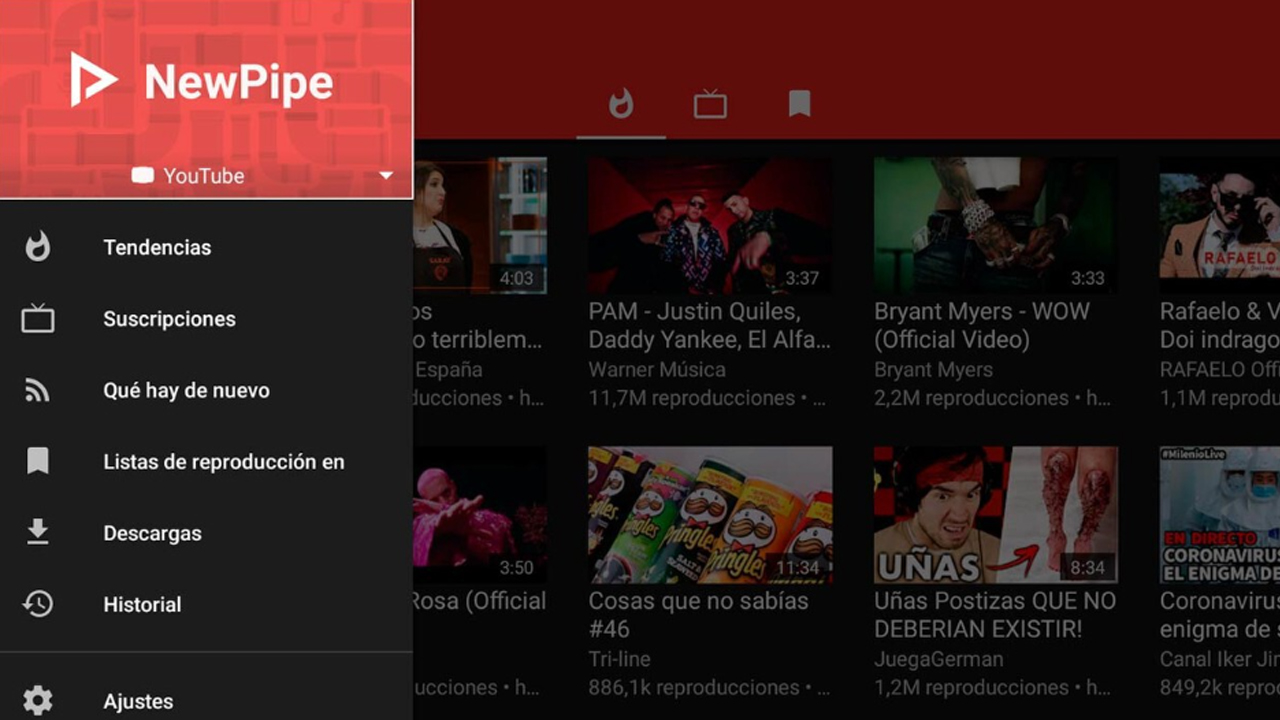1280x720 pixels.
Task: Click title Cosas que no sabías #46
Action: click(698, 615)
